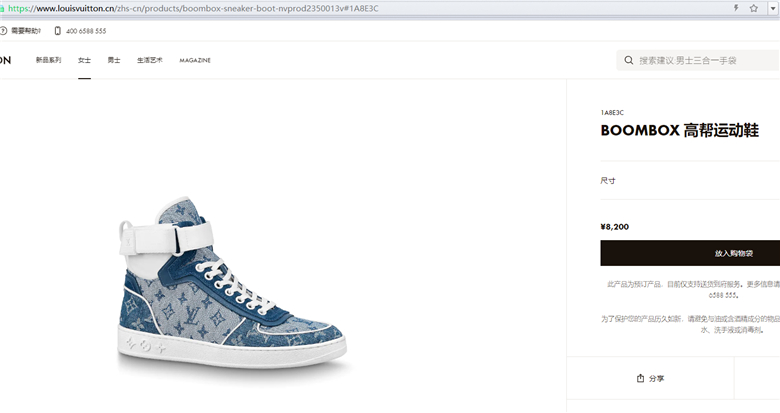Click the lightning bolt icon in address bar
This screenshot has height=413, width=780.
[736, 8]
